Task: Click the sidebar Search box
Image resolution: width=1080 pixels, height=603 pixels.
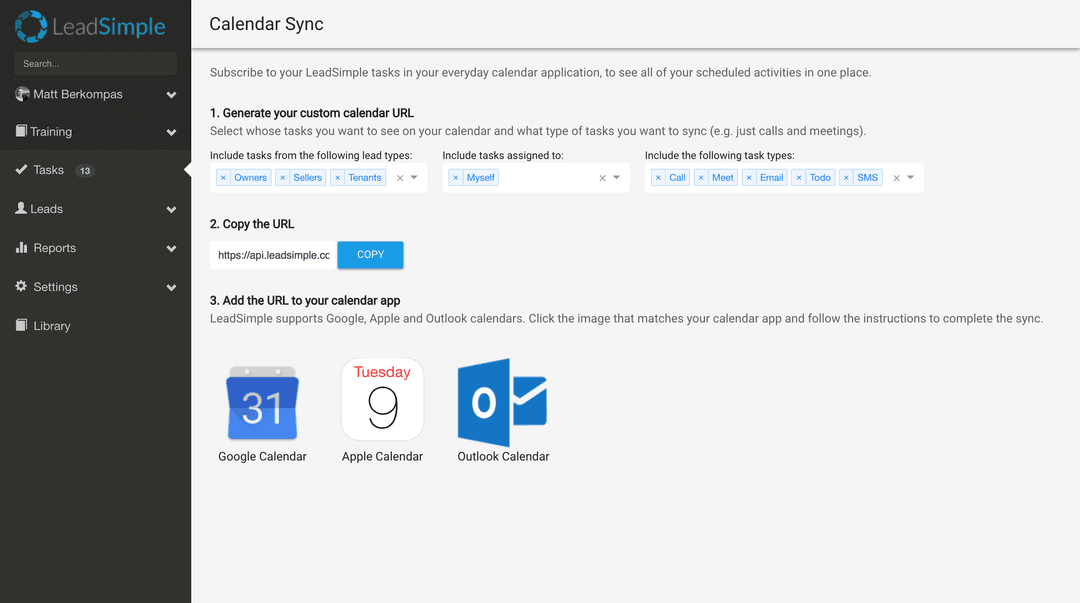Action: (x=95, y=64)
